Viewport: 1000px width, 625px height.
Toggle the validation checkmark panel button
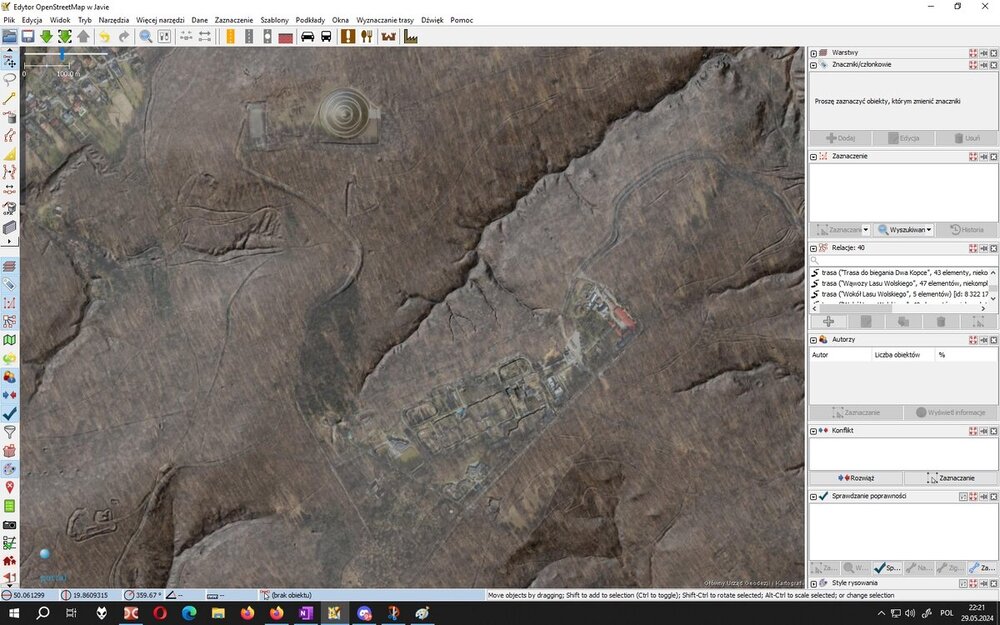point(10,412)
